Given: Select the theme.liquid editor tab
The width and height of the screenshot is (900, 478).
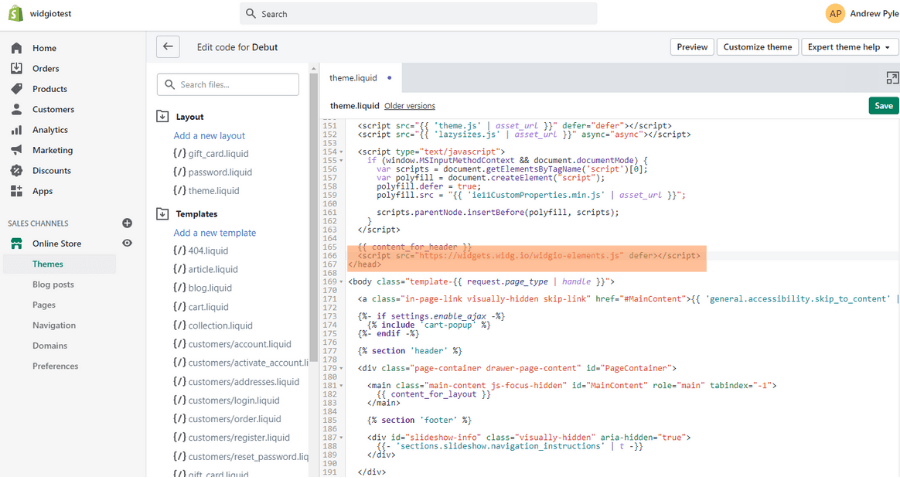Looking at the screenshot, I should click(360, 78).
